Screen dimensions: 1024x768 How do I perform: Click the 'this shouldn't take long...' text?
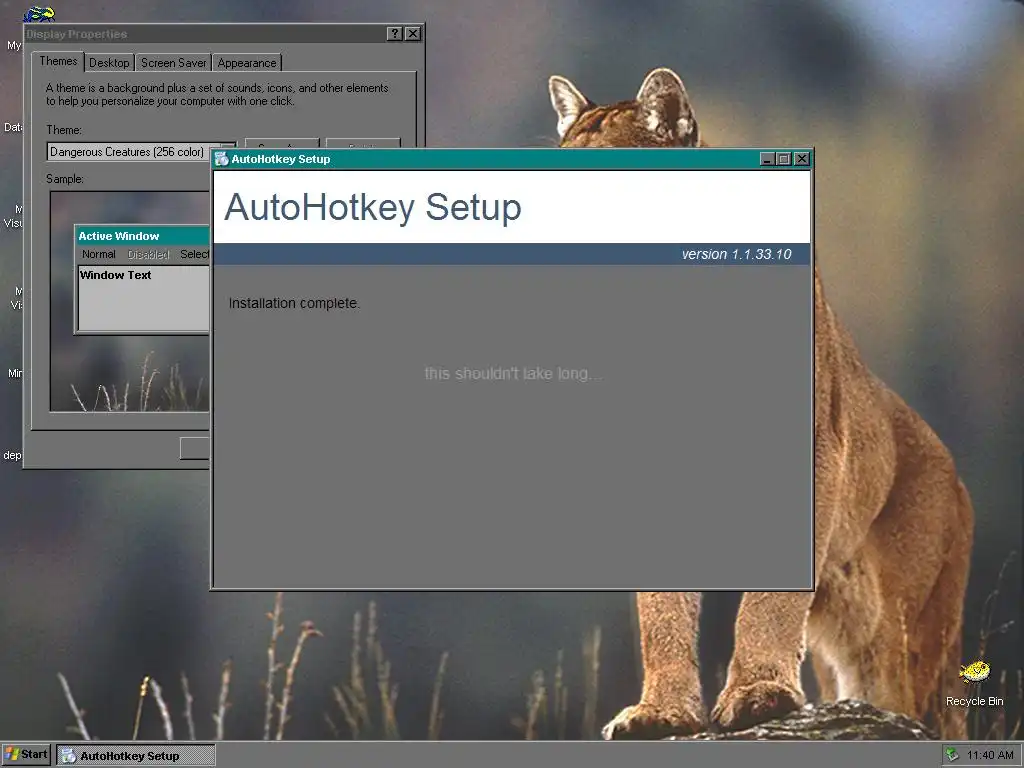(x=513, y=374)
